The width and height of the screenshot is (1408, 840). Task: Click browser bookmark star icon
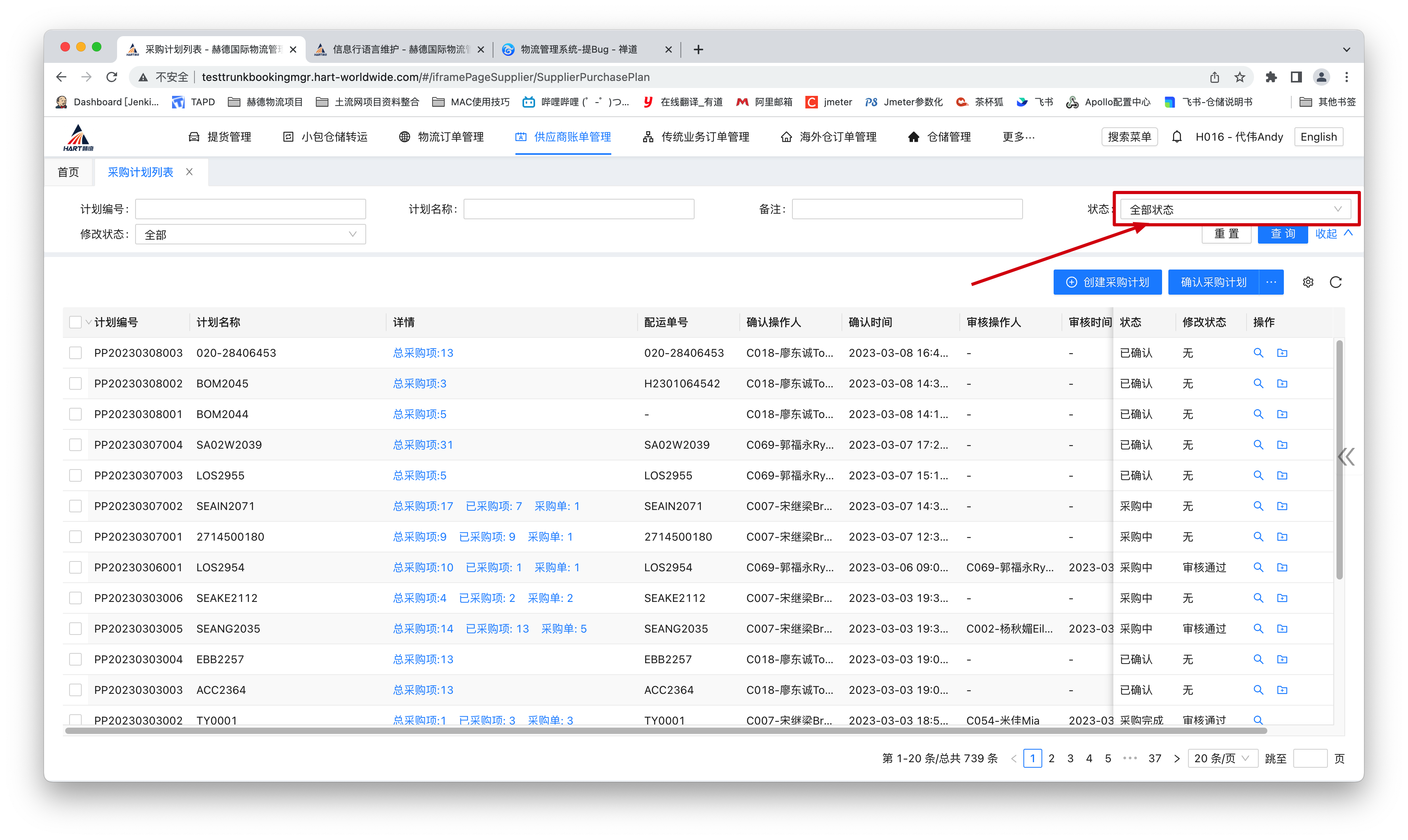1240,77
